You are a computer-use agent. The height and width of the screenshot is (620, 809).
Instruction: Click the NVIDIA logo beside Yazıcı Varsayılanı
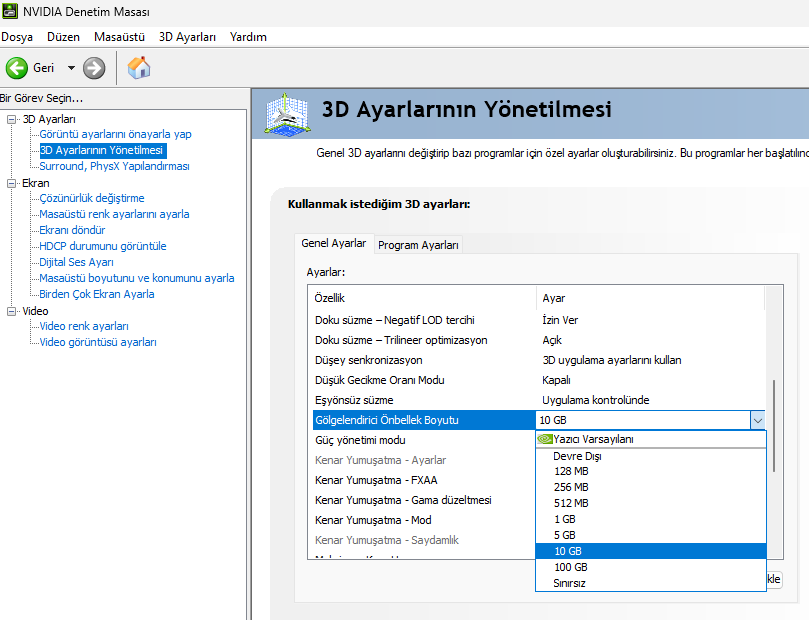(x=545, y=439)
